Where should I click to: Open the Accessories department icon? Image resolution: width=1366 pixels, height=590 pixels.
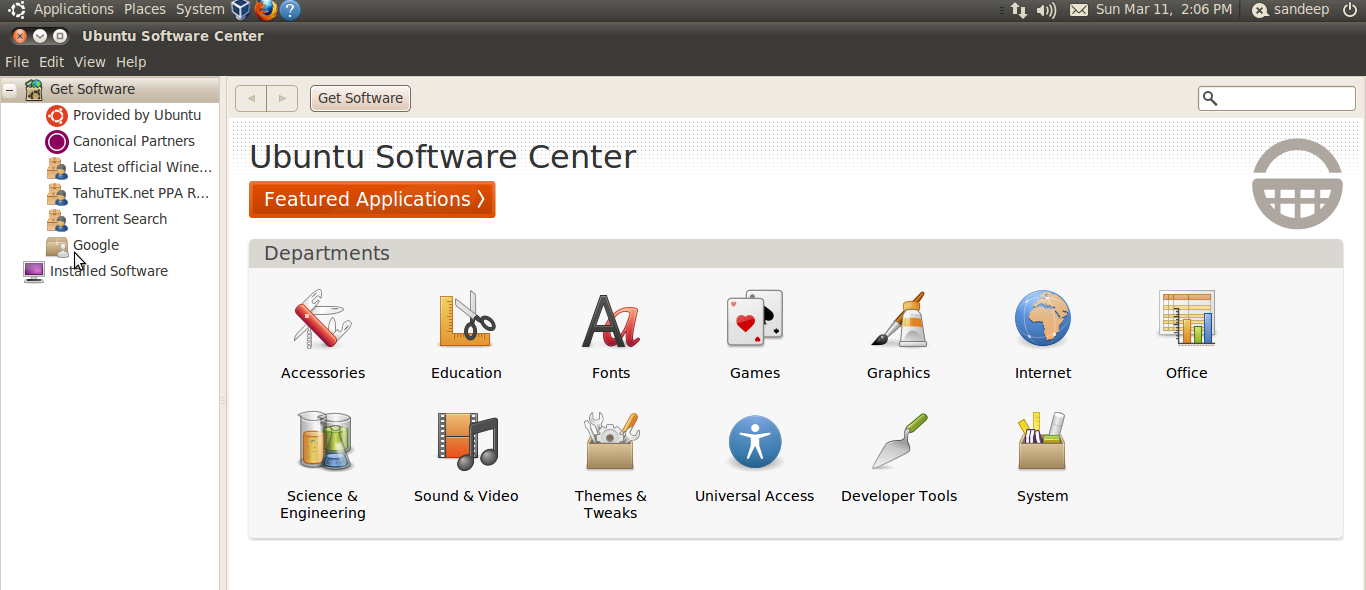tap(323, 319)
